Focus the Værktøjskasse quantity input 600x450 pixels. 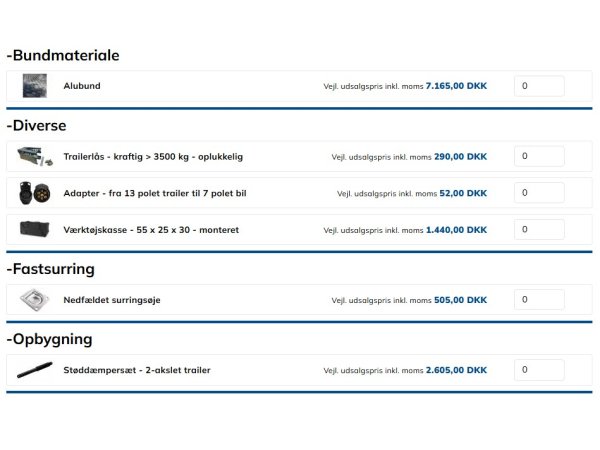coord(539,229)
